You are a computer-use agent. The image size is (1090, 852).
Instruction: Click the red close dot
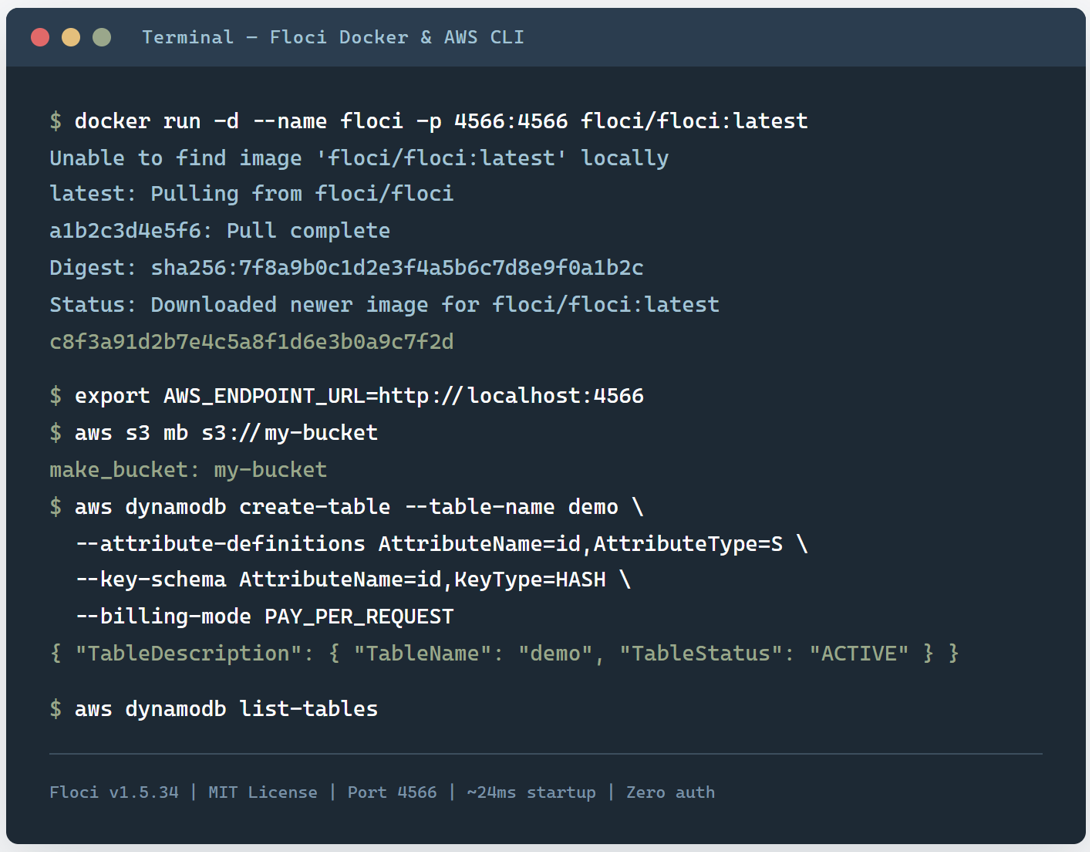click(x=40, y=37)
